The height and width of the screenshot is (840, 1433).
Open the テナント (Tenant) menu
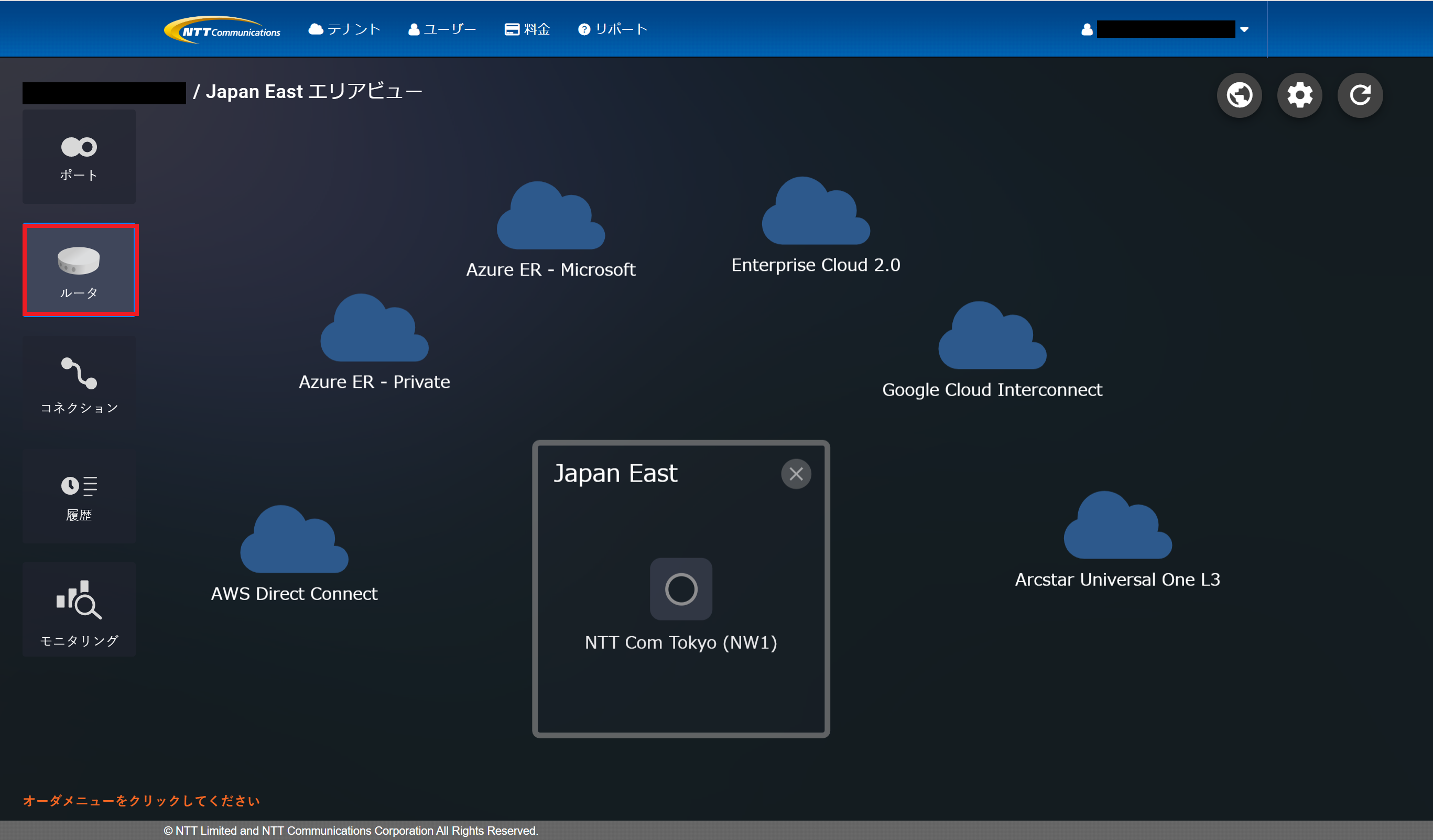click(x=344, y=29)
